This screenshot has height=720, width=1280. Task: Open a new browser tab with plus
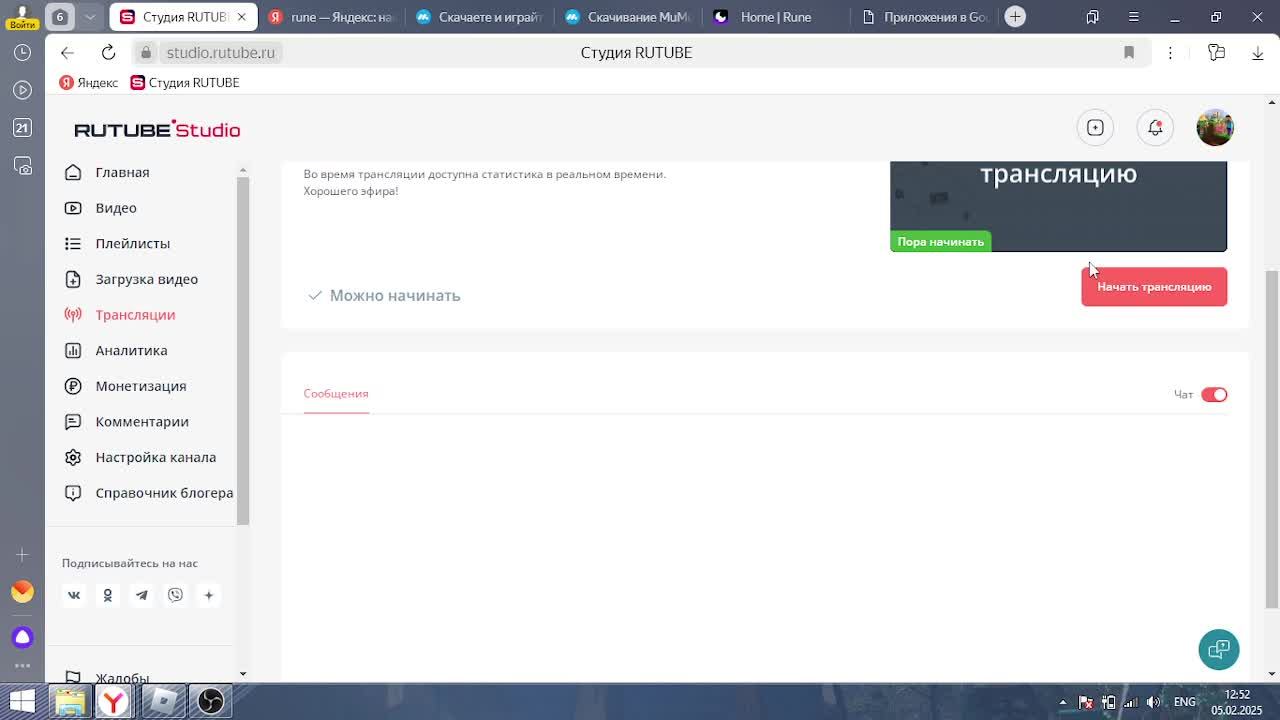1015,16
